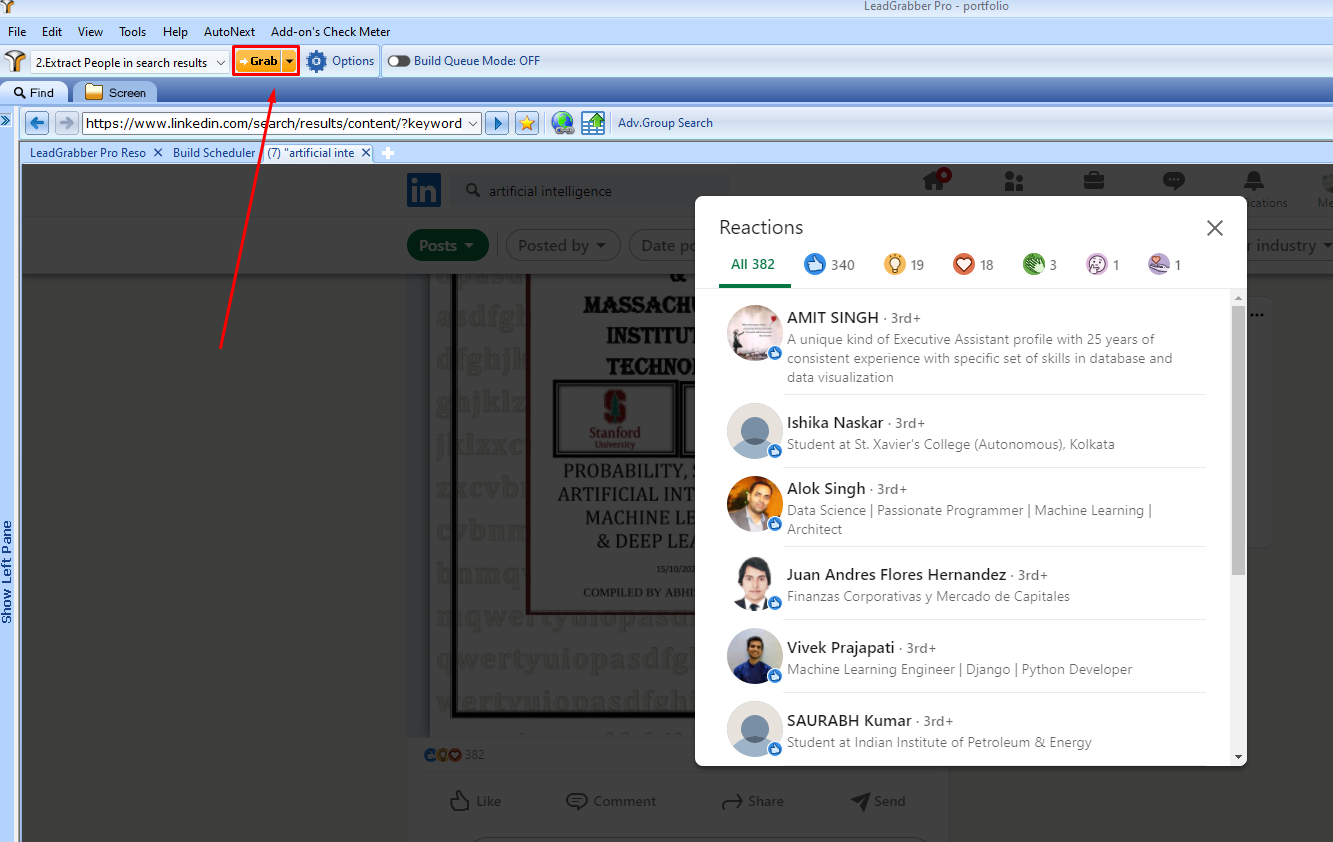Open the Tools menu
The height and width of the screenshot is (842, 1333).
point(133,32)
